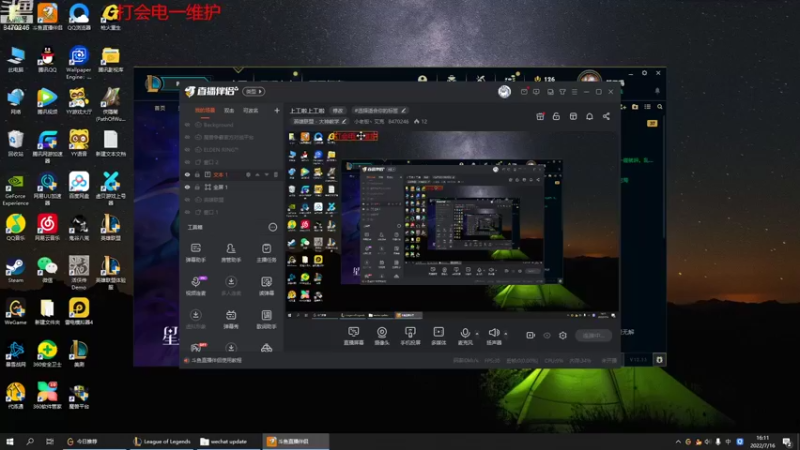Add a 多媒体 media source
800x450 pixels.
pyautogui.click(x=438, y=336)
